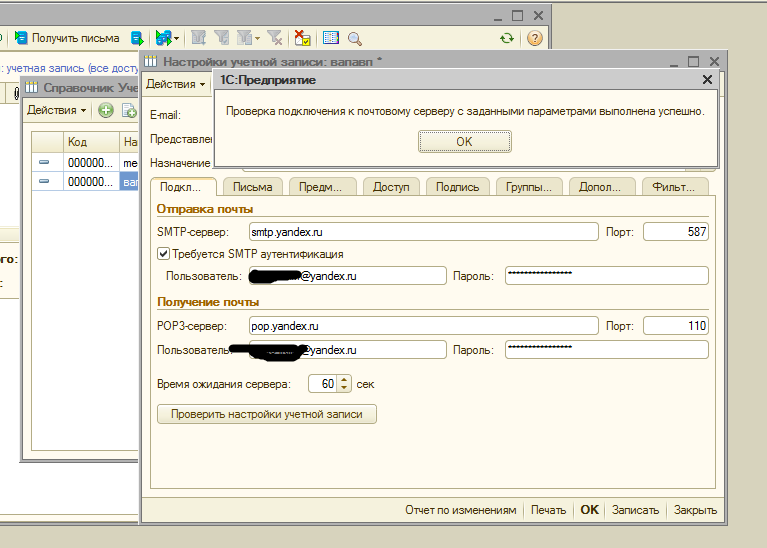
Task: Switch to the Предм... tab
Action: click(x=322, y=187)
